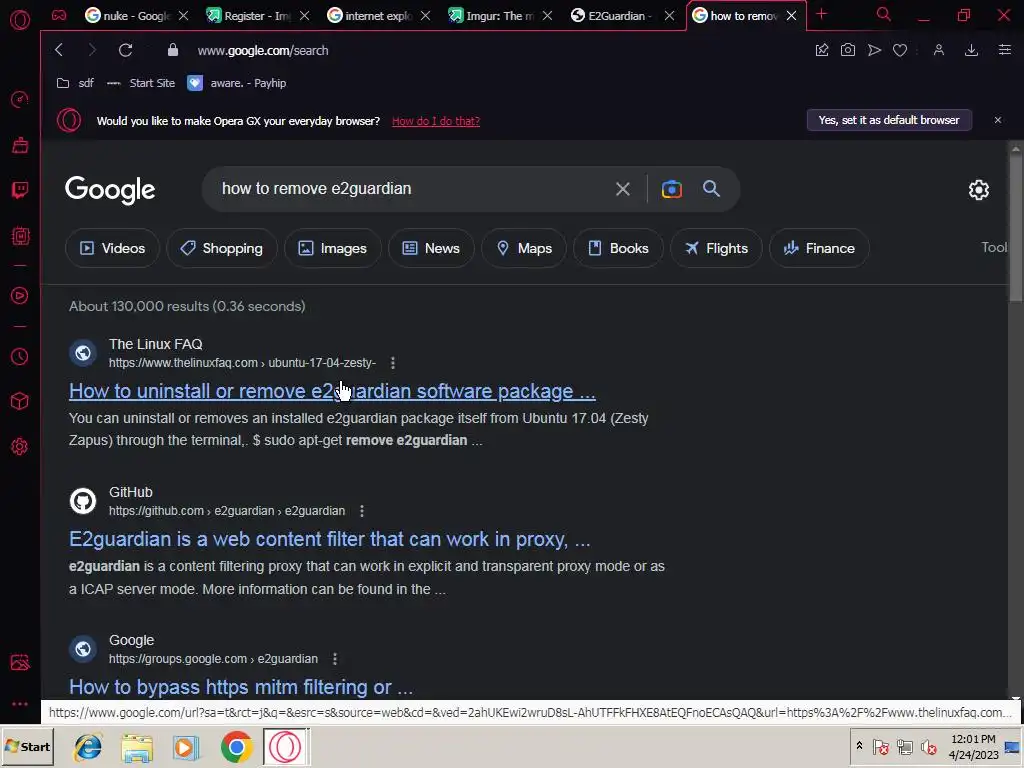
Task: Open GX Cleaner icon in sidebar
Action: pyautogui.click(x=20, y=145)
